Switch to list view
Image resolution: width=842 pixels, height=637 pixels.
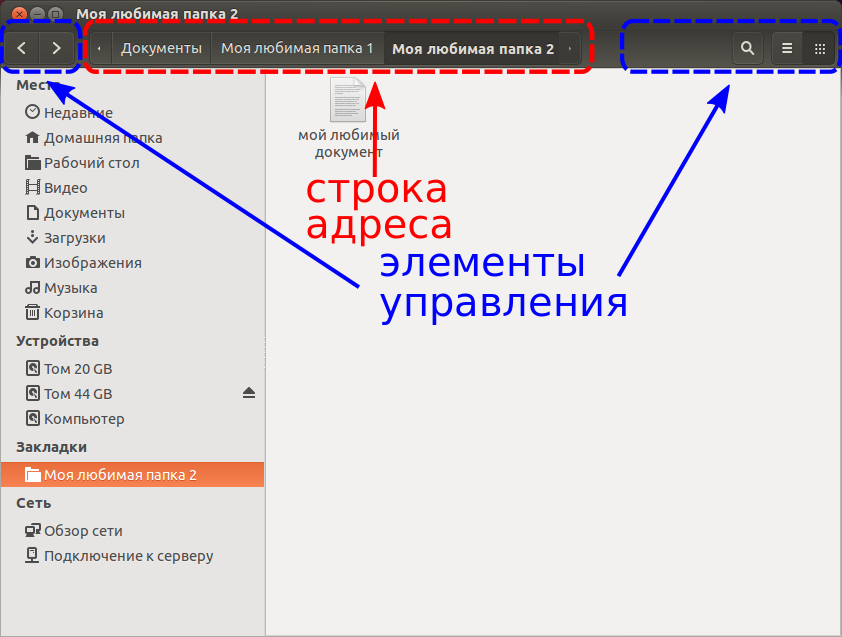click(787, 48)
